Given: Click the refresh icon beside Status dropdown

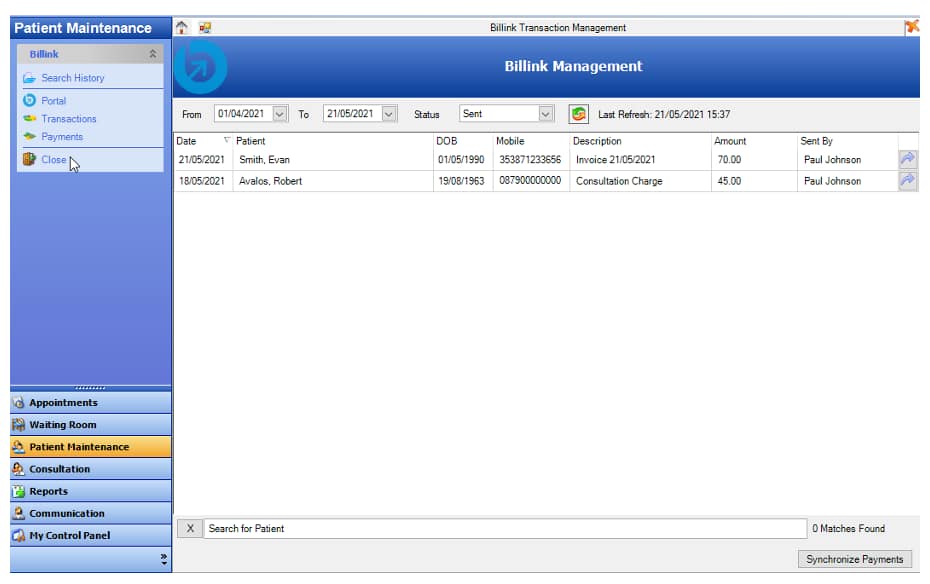Looking at the screenshot, I should [578, 114].
